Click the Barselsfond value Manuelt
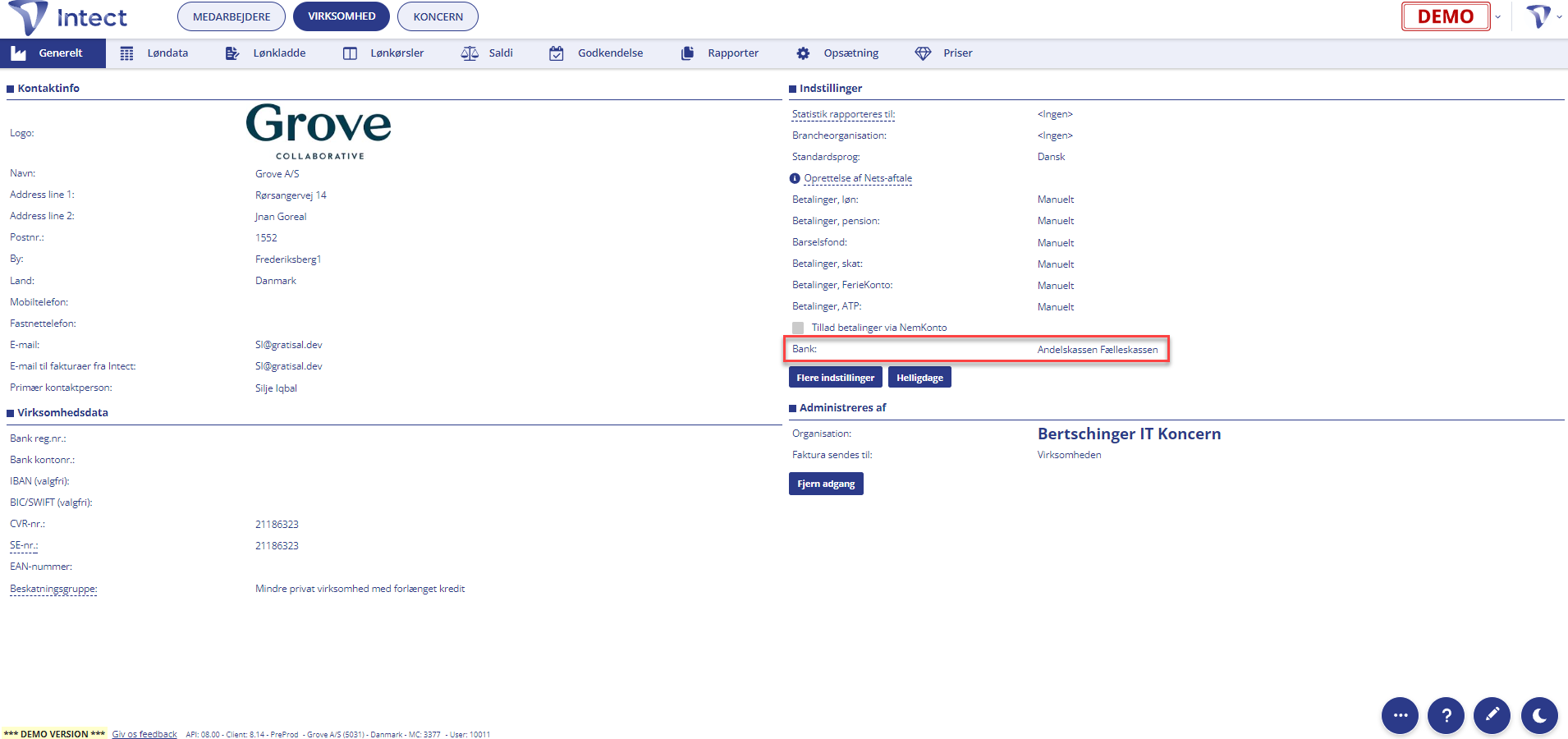 pos(1056,243)
